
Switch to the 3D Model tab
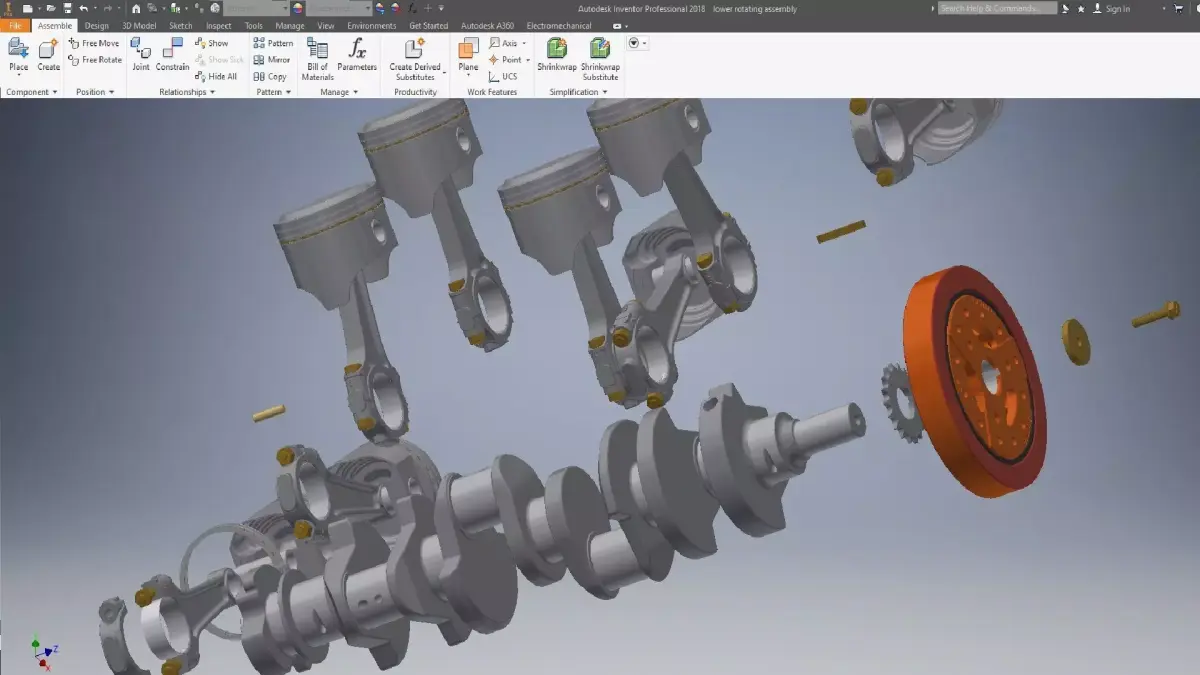140,25
